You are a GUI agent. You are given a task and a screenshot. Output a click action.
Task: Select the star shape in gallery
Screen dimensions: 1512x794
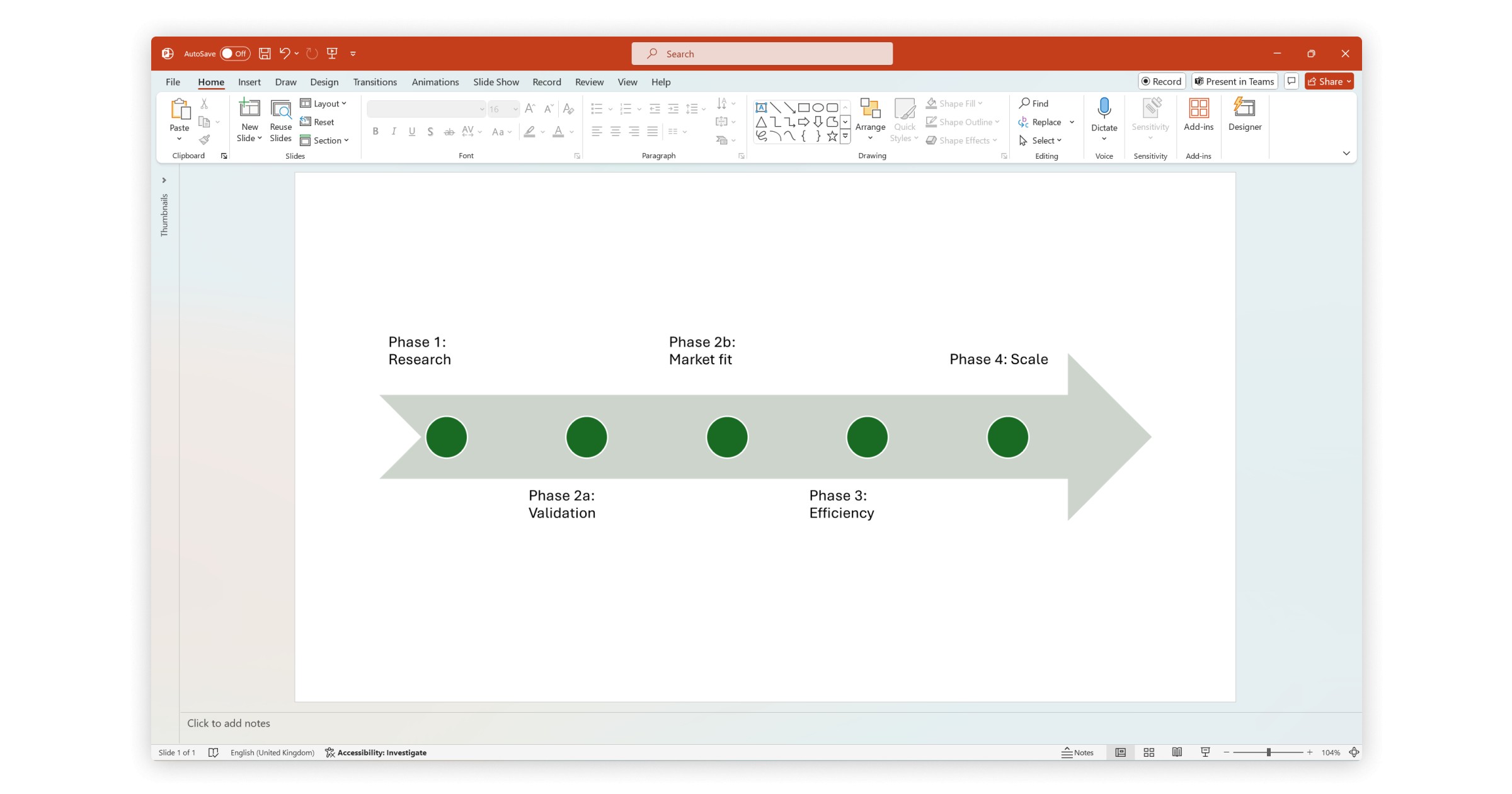pyautogui.click(x=832, y=136)
